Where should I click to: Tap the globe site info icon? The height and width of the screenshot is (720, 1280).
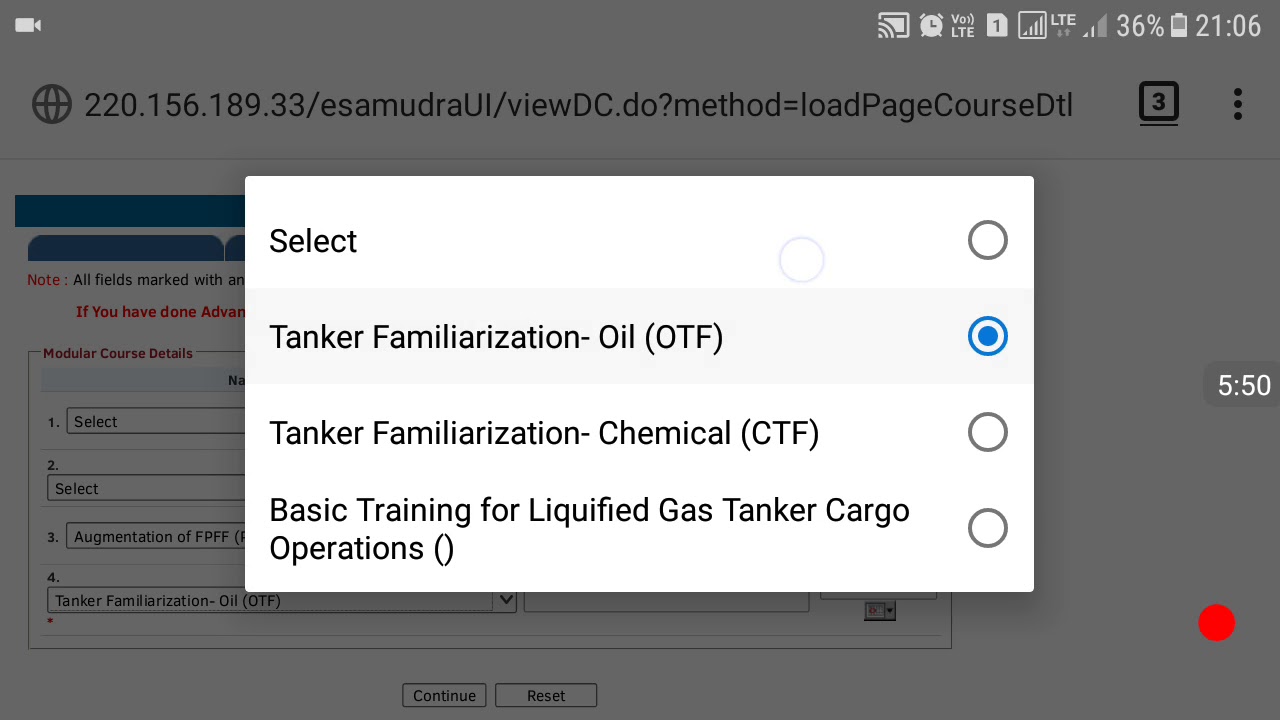pos(51,104)
